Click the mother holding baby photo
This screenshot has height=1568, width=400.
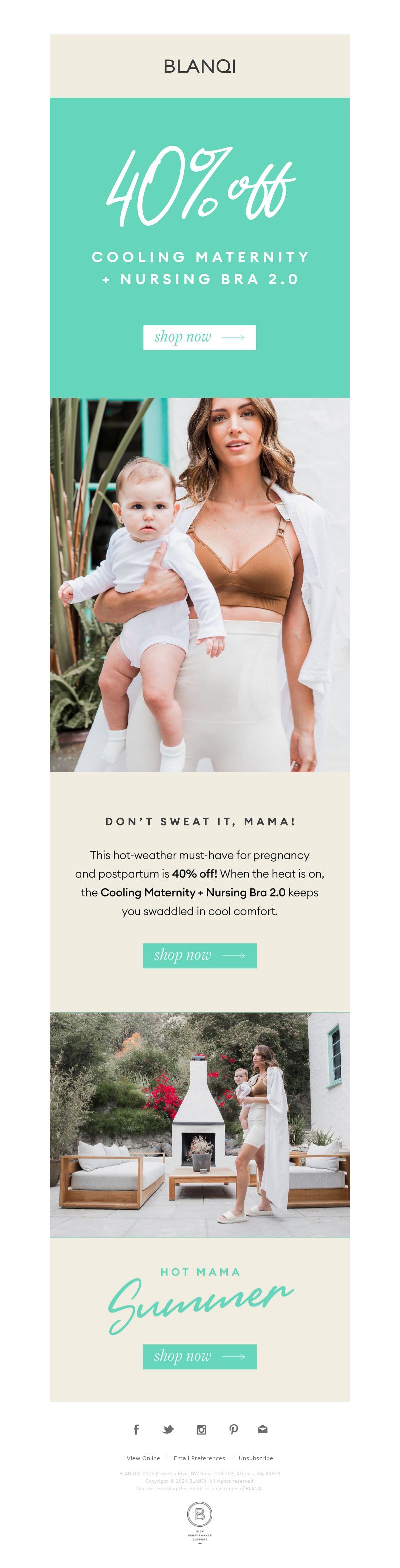click(x=200, y=585)
